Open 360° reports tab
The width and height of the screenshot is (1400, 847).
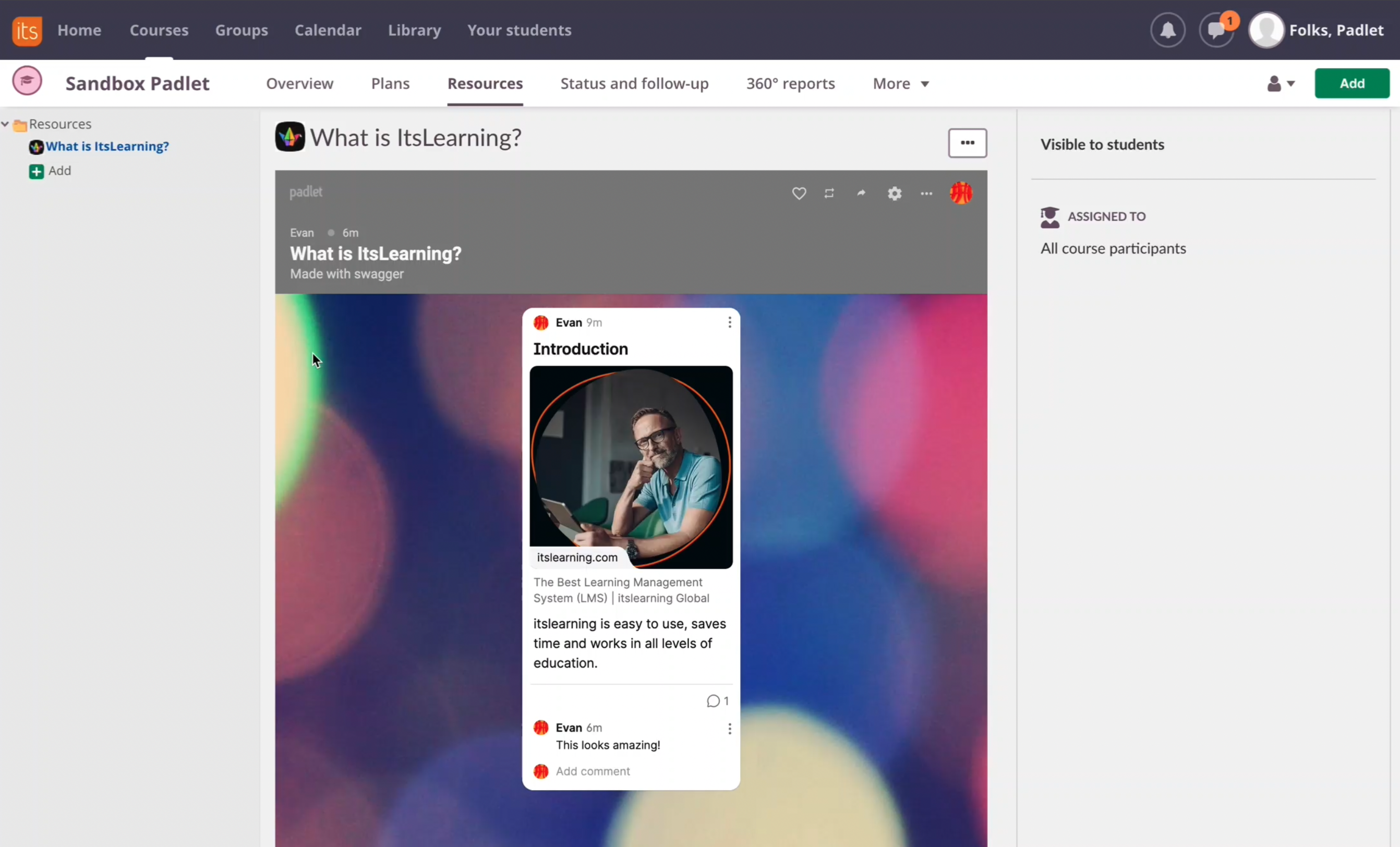coord(790,83)
